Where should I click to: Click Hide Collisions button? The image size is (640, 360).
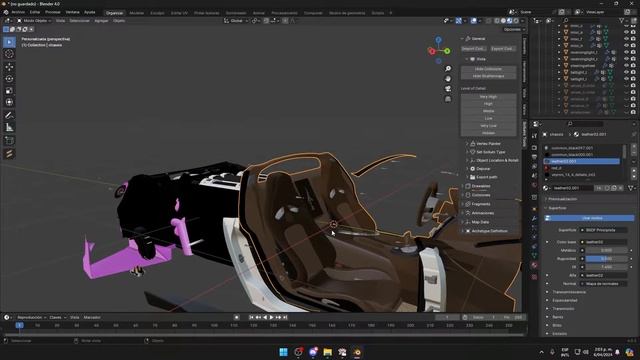coord(488,69)
